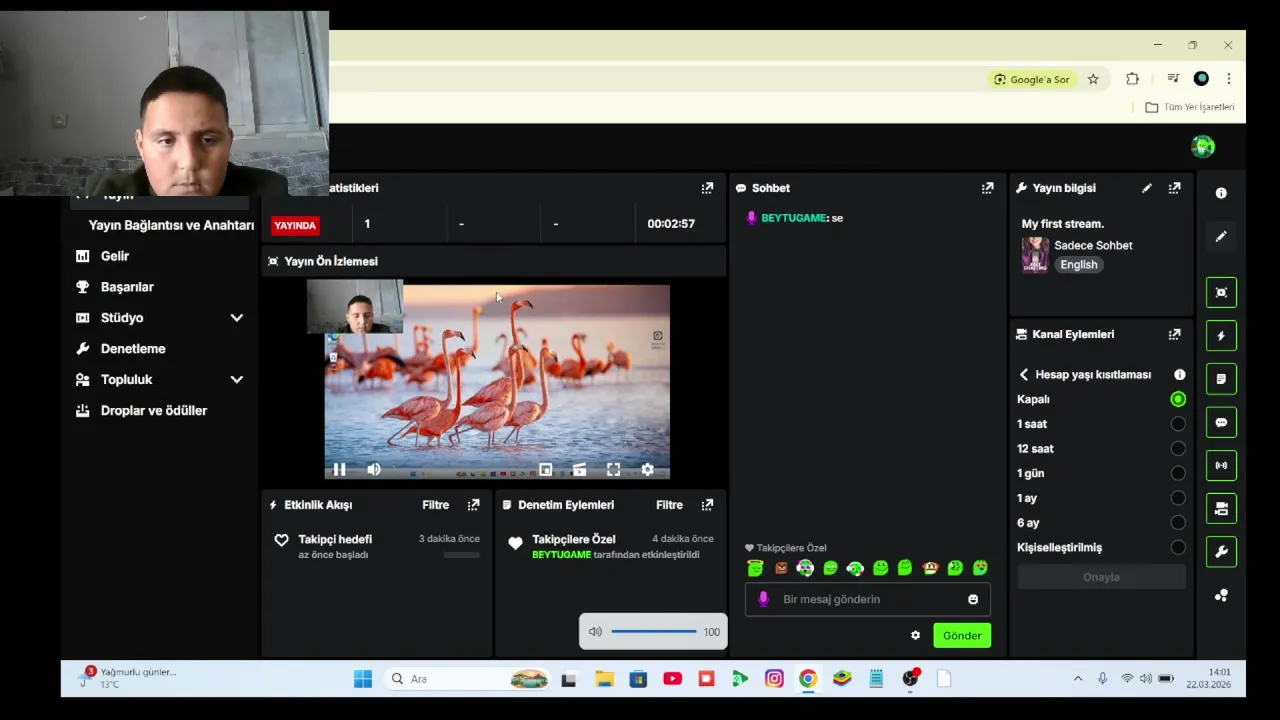Open Yayın Bağlantısı ve Anahtarı item
The width and height of the screenshot is (1280, 720).
[171, 225]
